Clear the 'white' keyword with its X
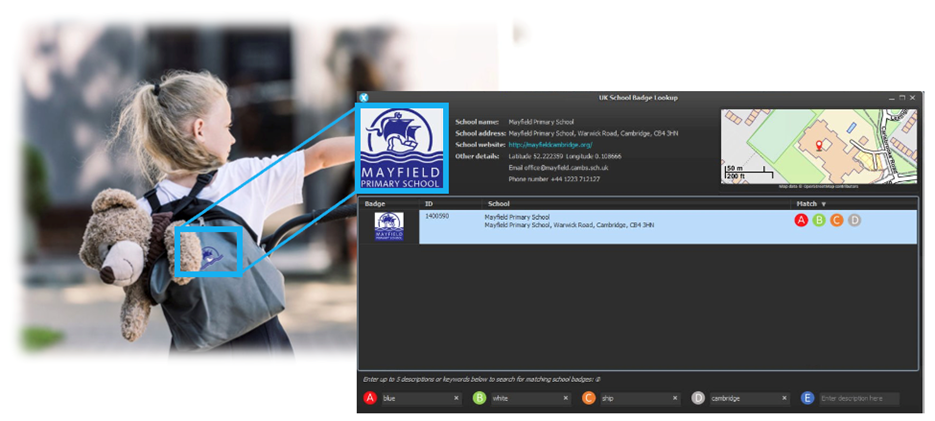Image resolution: width=935 pixels, height=421 pixels. click(x=565, y=398)
